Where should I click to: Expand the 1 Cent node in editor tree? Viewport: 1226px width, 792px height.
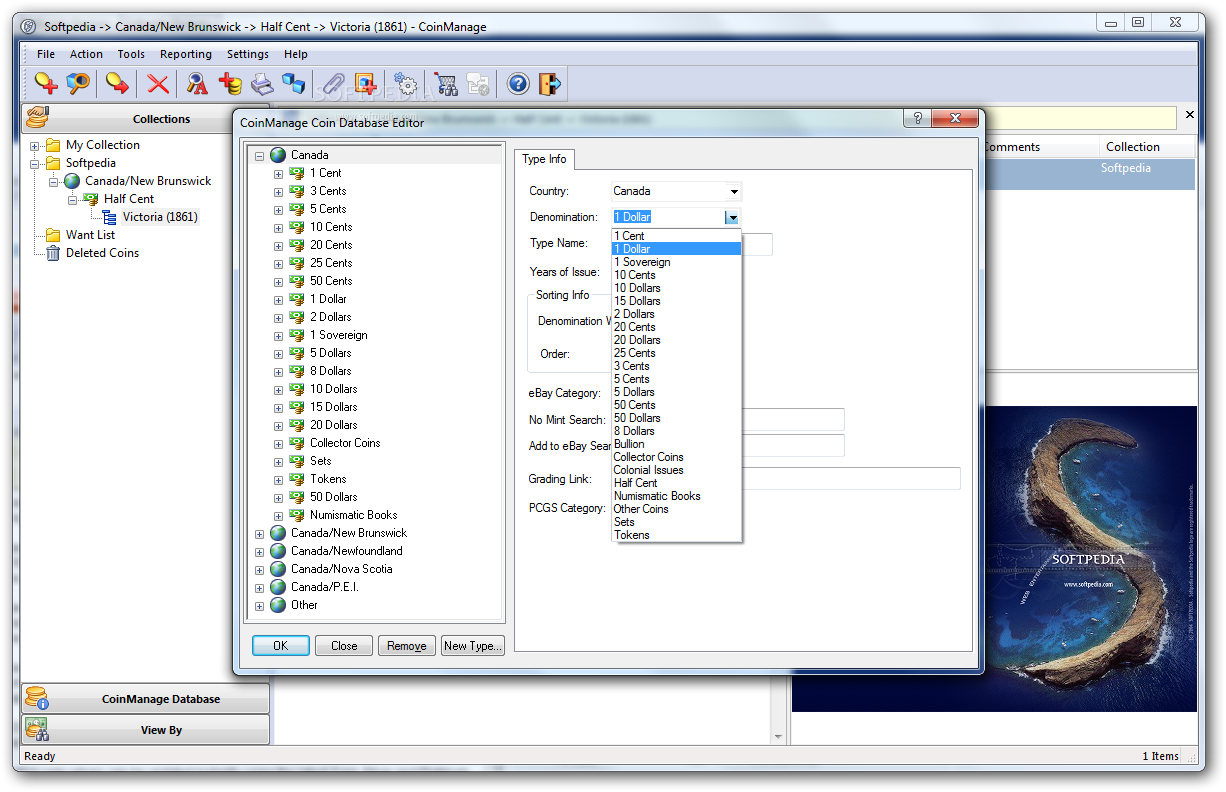click(x=278, y=173)
